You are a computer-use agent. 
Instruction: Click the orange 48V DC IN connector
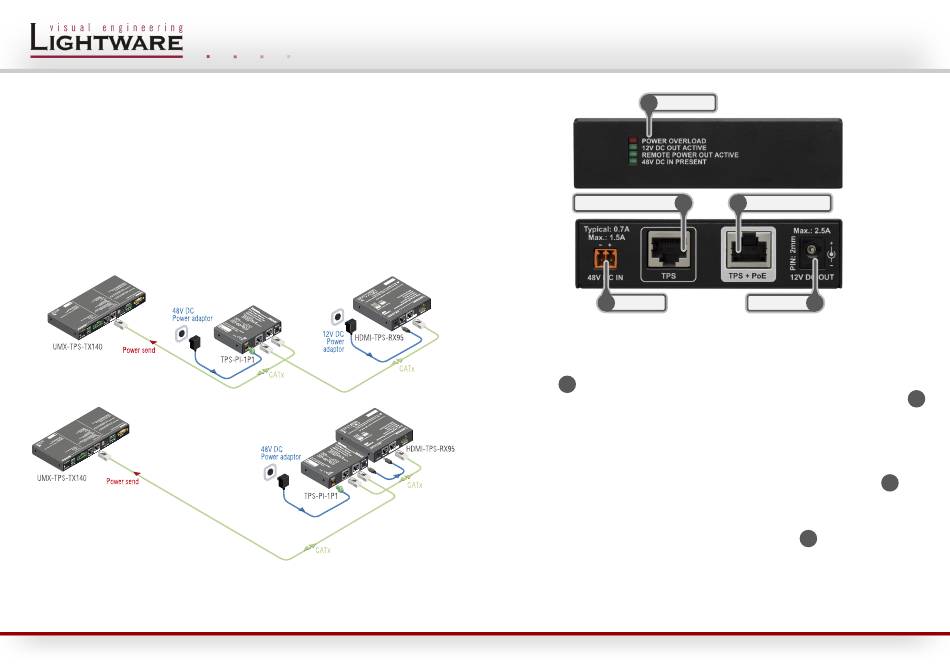click(605, 258)
